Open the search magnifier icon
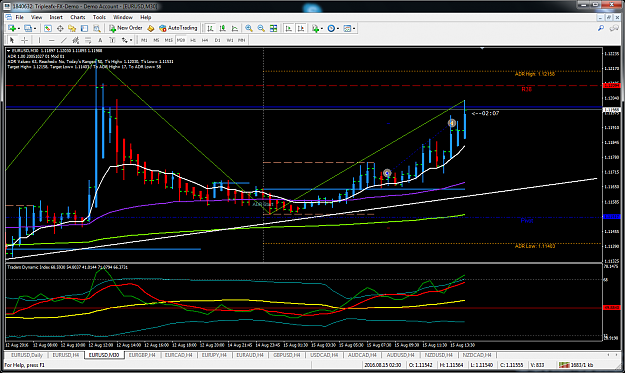Image resolution: width=625 pixels, height=373 pixels. (600, 28)
